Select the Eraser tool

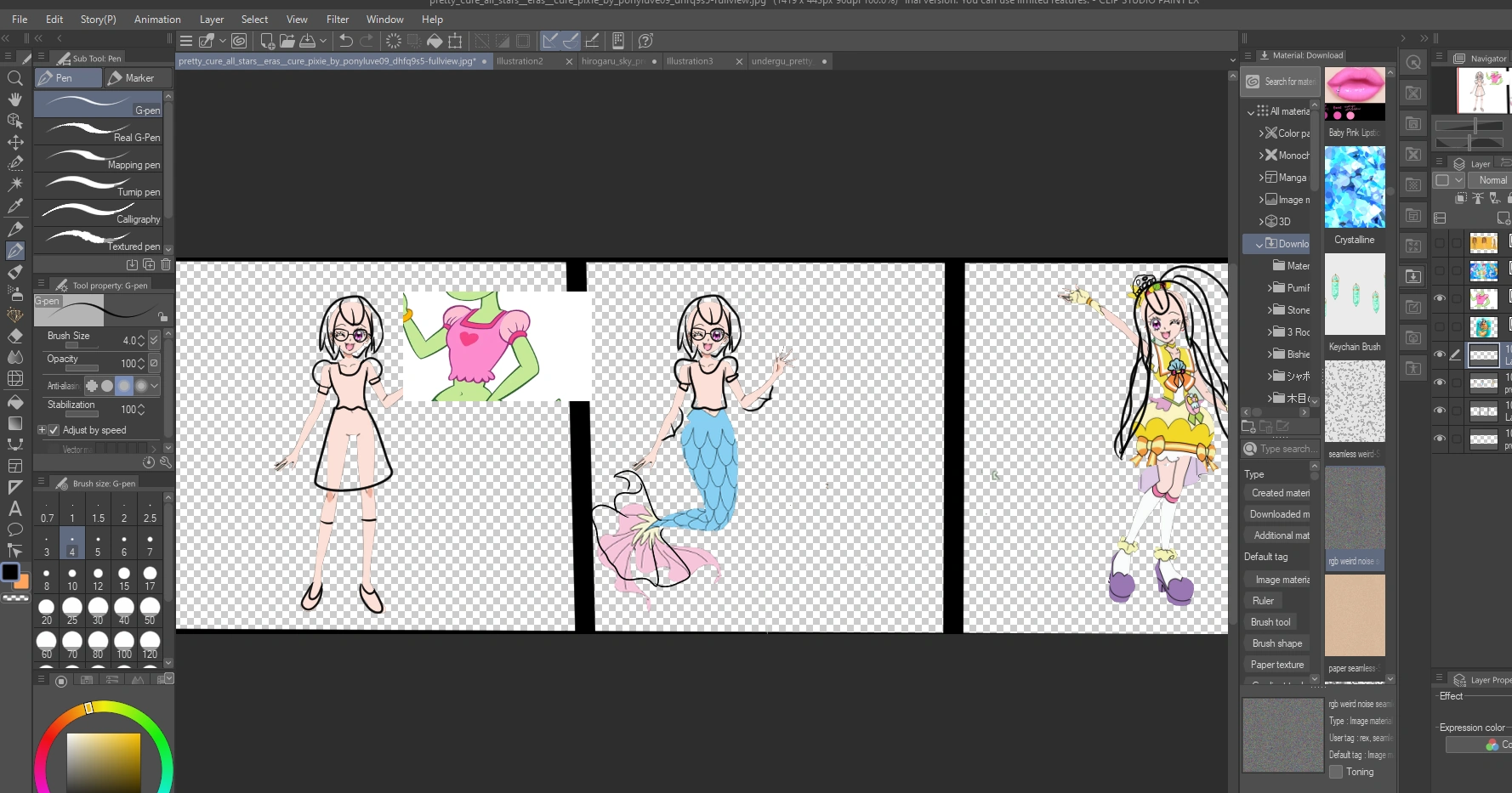click(x=14, y=336)
